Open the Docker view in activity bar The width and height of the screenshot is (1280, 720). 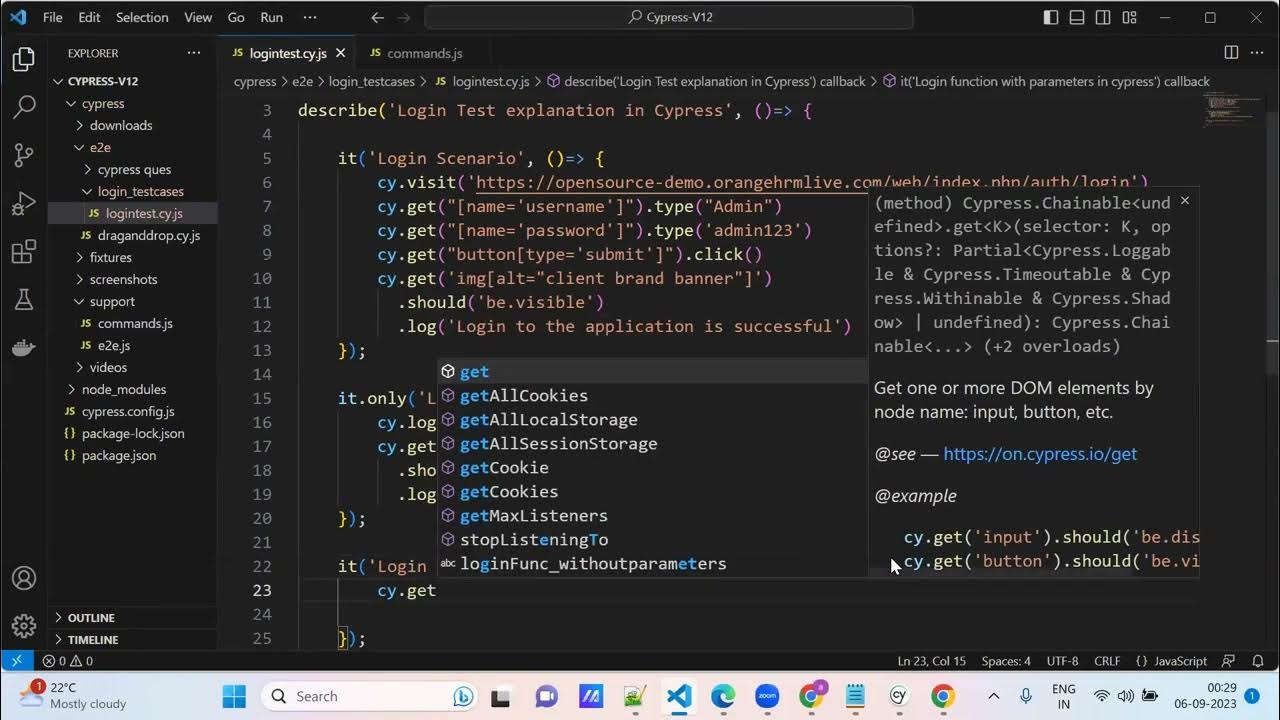24,347
